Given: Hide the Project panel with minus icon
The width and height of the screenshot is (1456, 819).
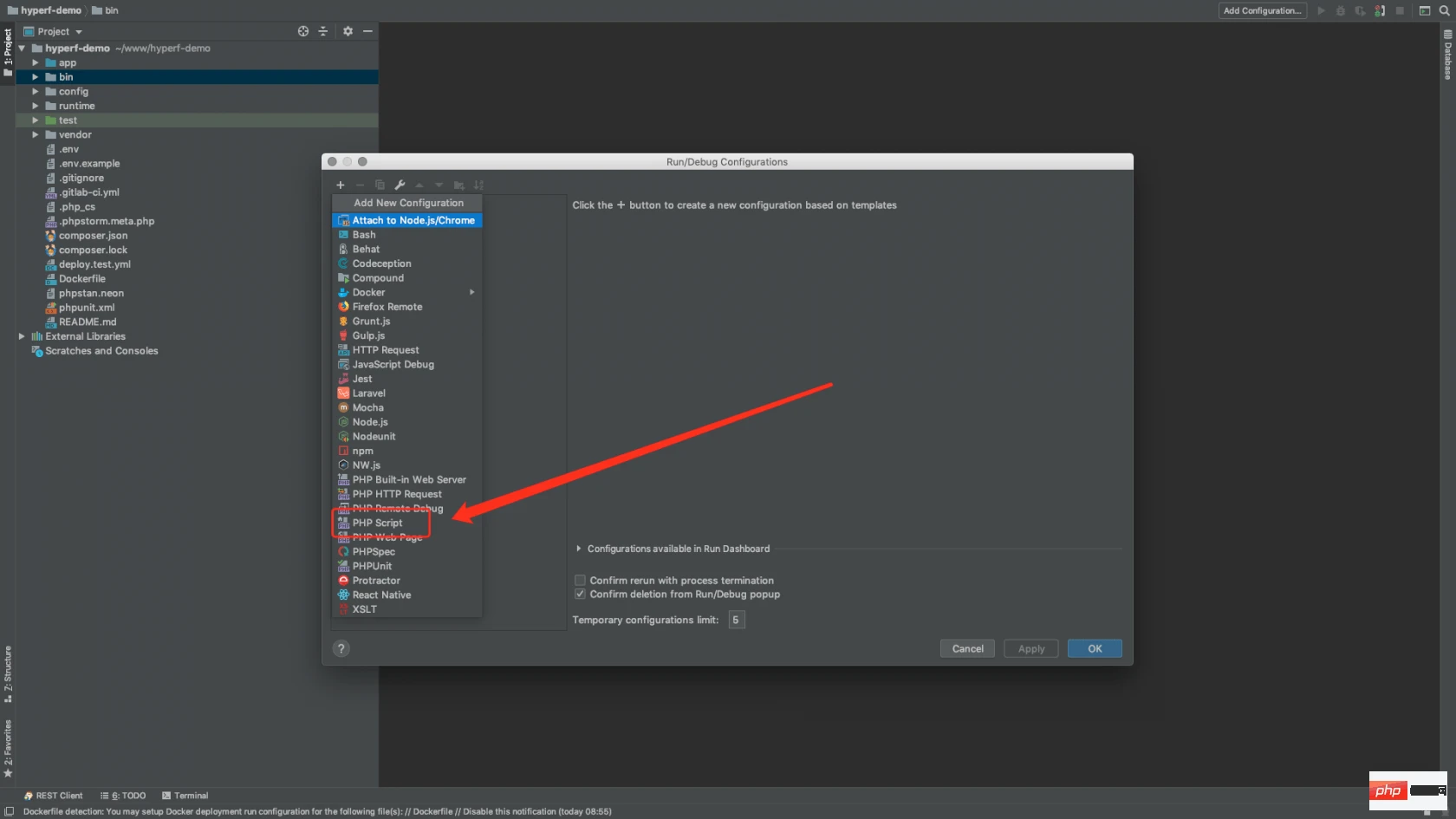Looking at the screenshot, I should click(367, 31).
